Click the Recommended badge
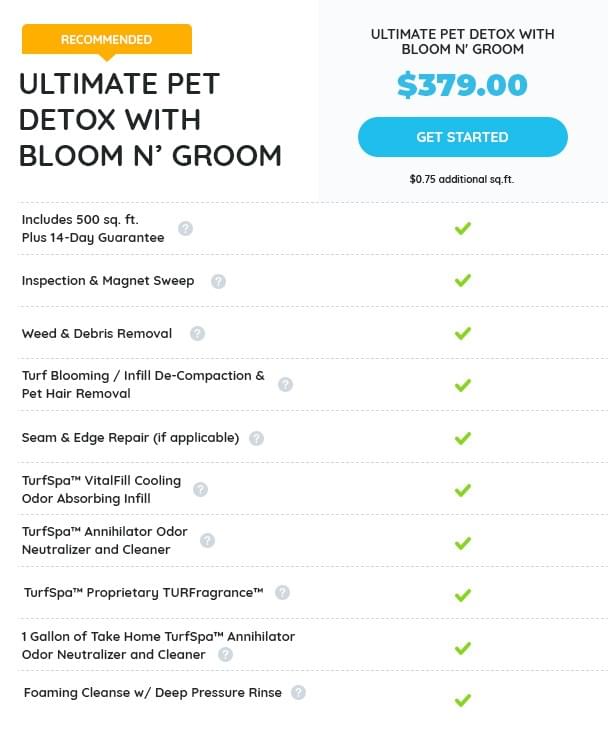This screenshot has width=608, height=738. 106,40
